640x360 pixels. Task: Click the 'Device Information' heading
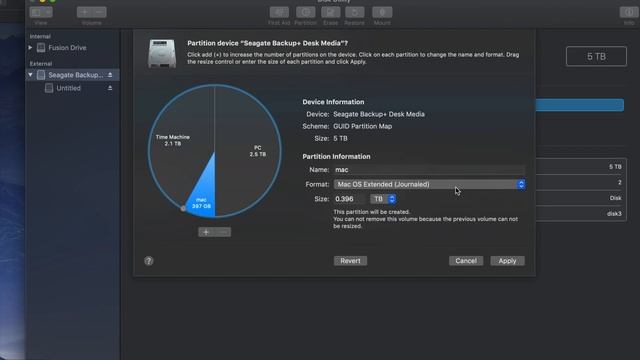(x=333, y=102)
